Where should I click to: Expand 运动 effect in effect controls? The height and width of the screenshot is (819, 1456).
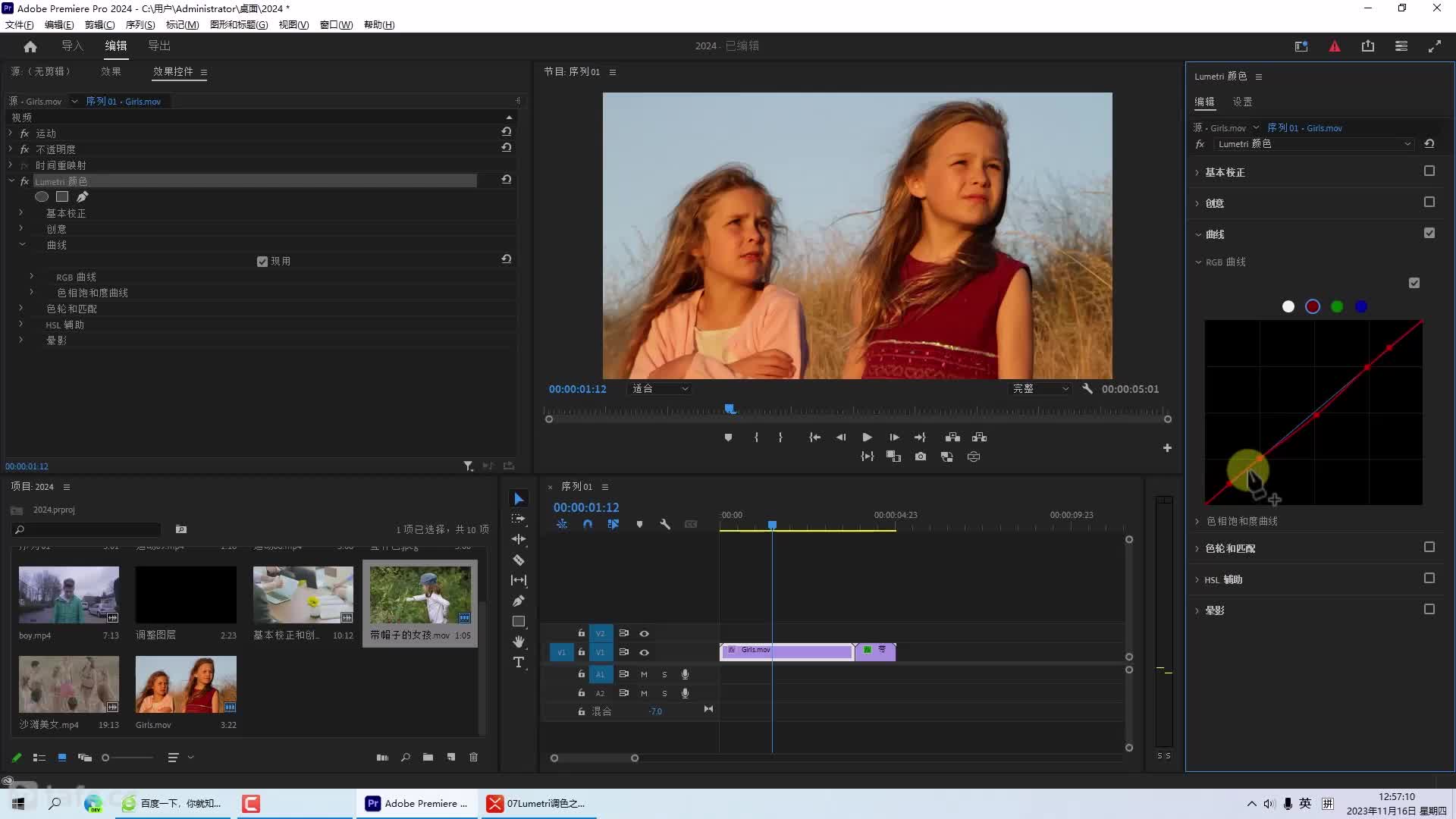[11, 133]
